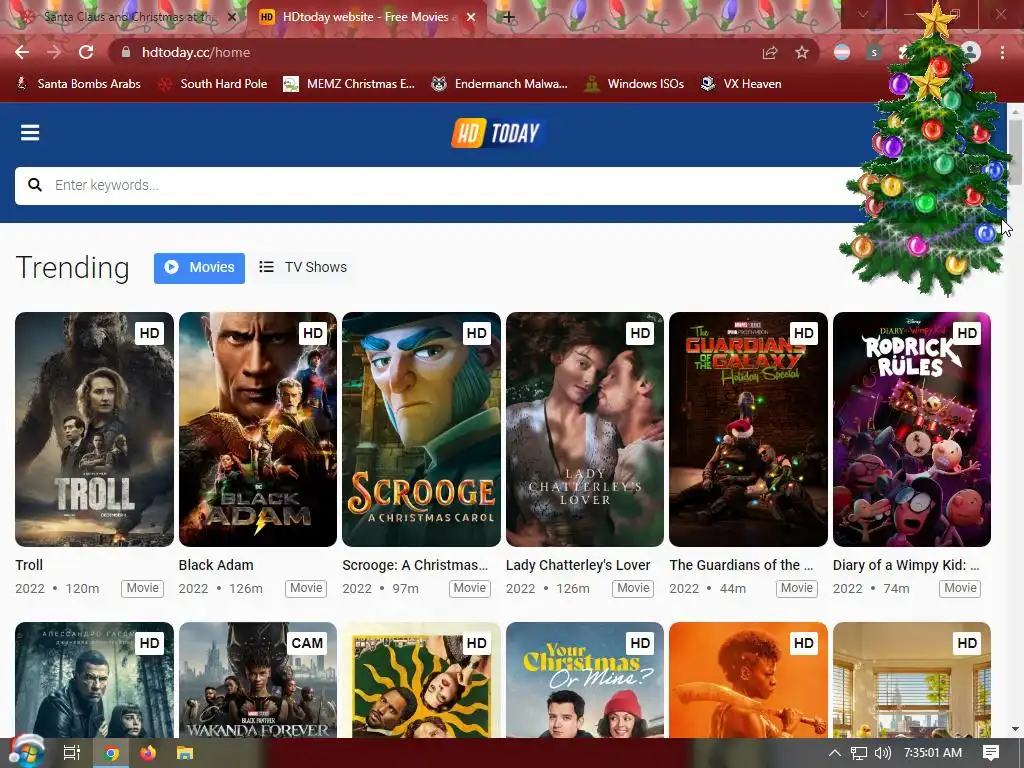Image resolution: width=1024 pixels, height=768 pixels.
Task: Open File Explorer from the taskbar
Action: [185, 753]
